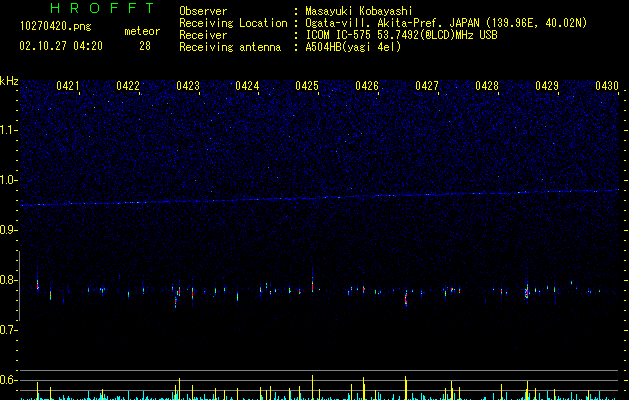Click the 0.7 kHz axis label

click(x=8, y=330)
